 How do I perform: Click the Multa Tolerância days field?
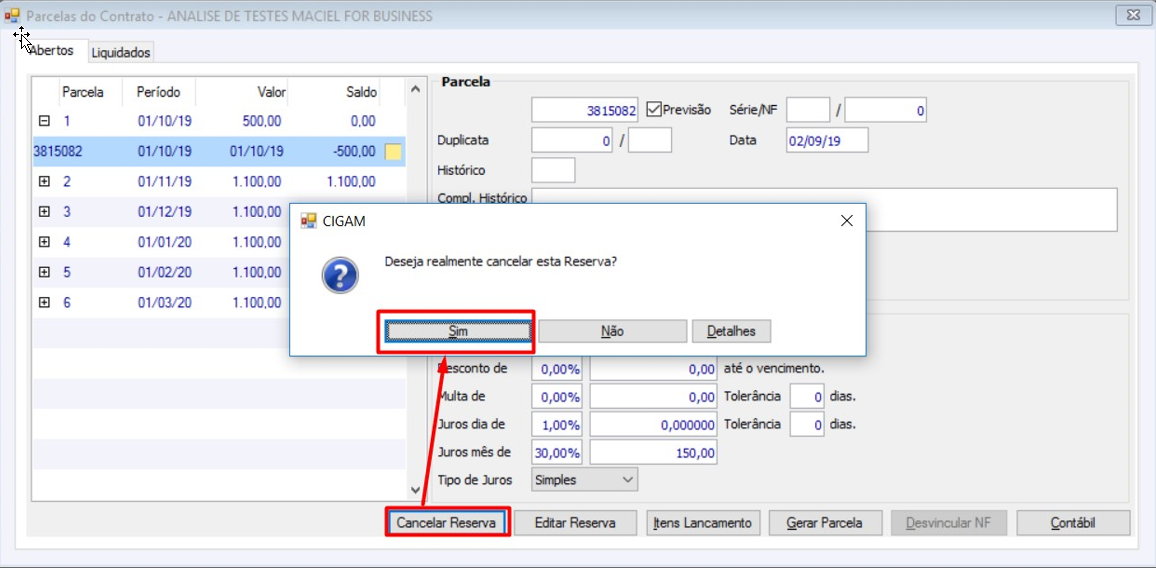(x=807, y=397)
